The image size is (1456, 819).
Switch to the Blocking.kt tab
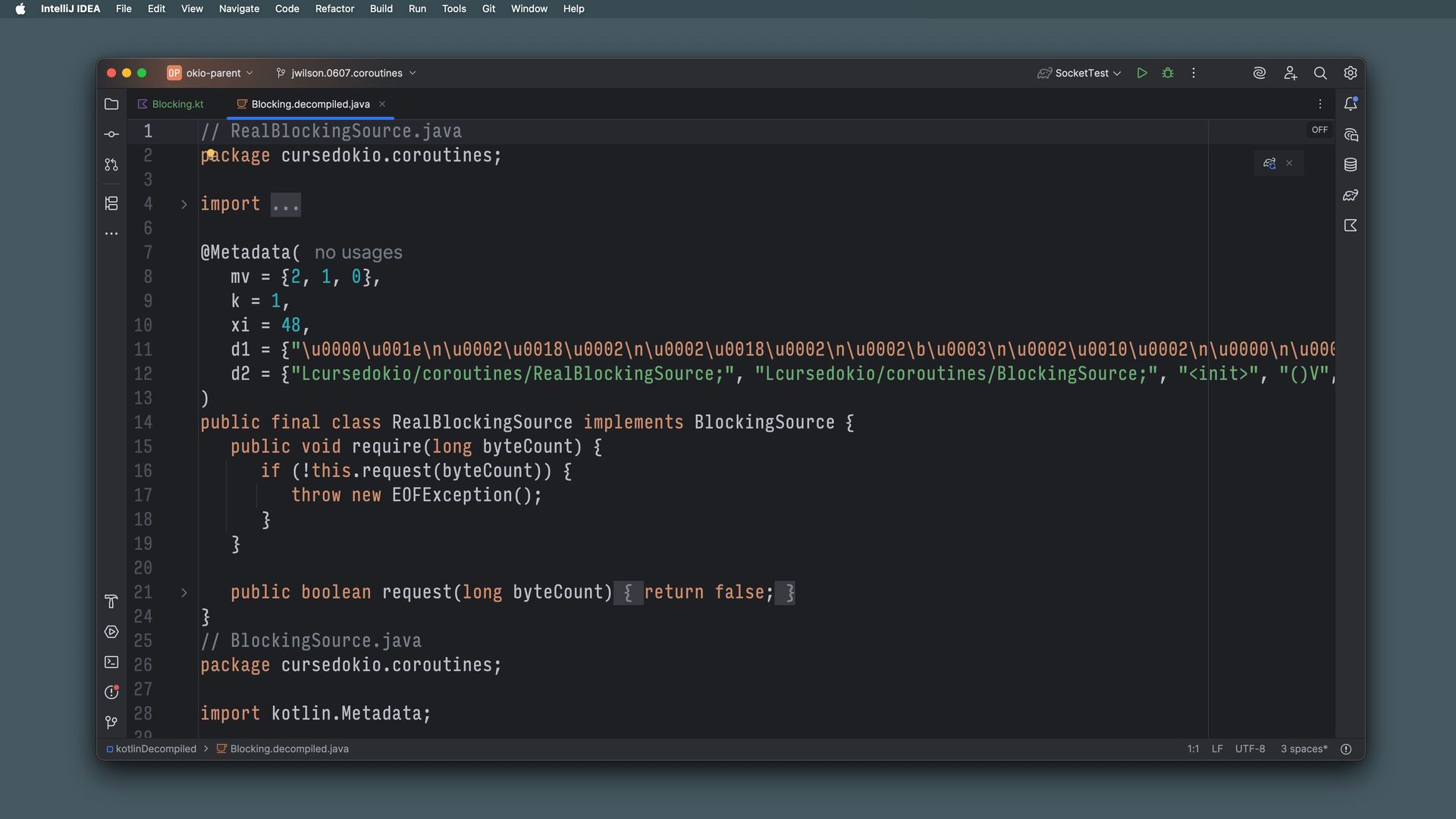171,104
